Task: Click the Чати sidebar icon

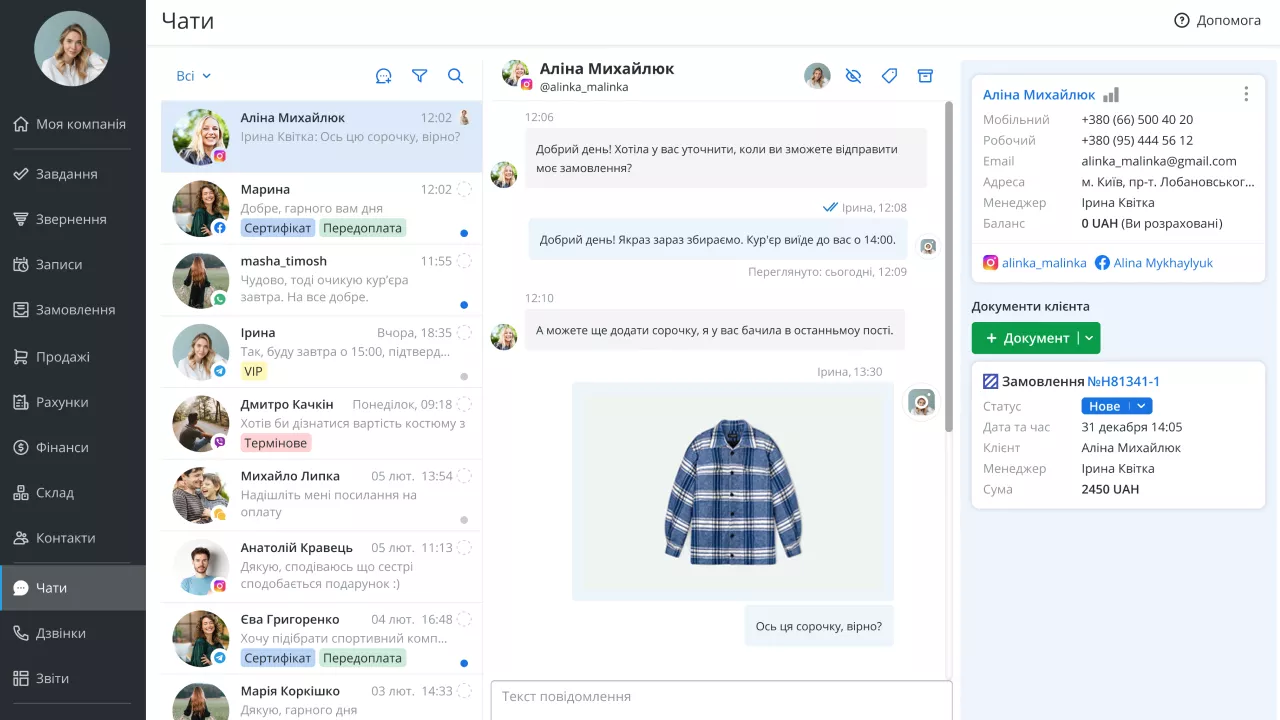Action: click(x=21, y=588)
